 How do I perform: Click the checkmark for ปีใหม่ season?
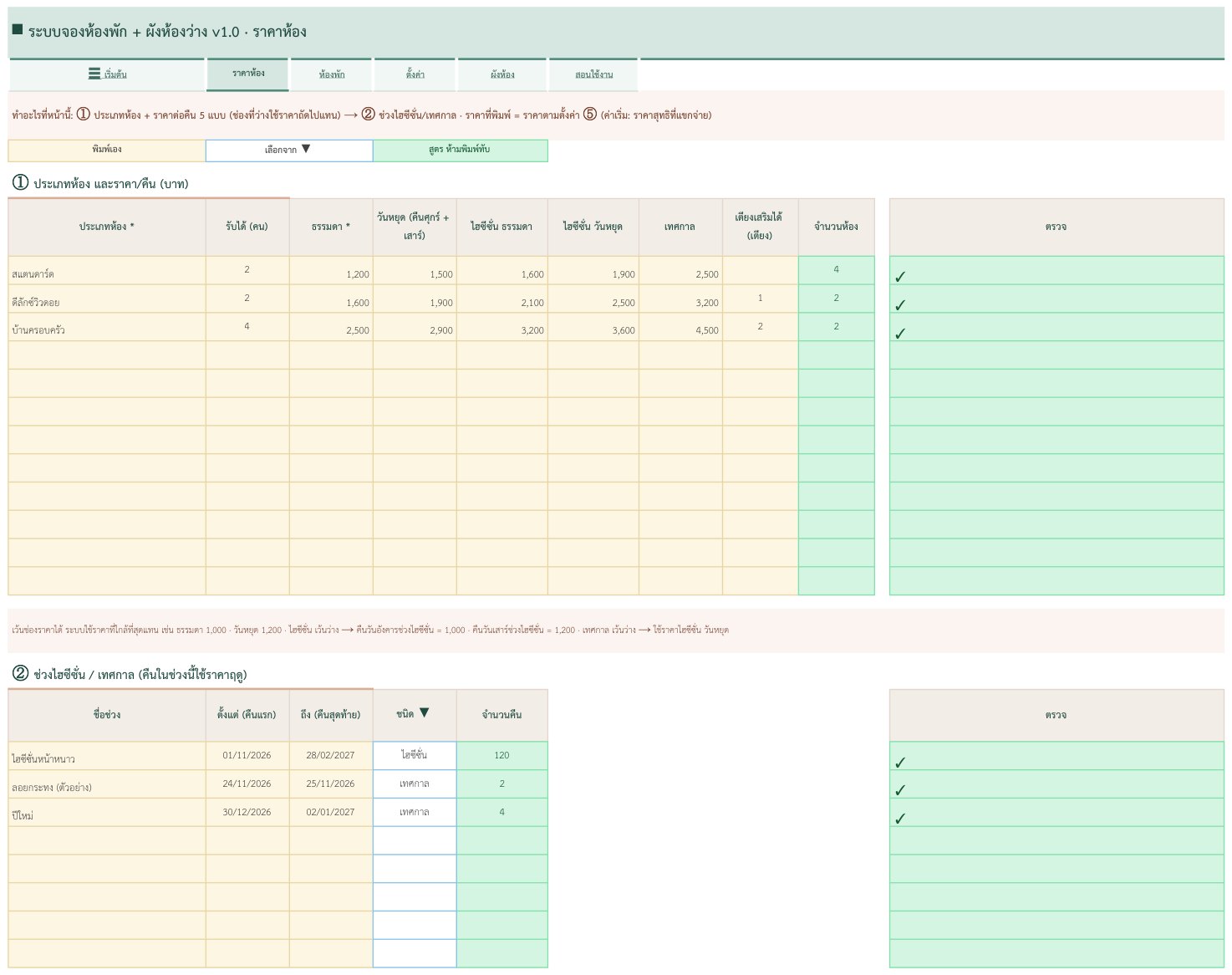pos(900,819)
